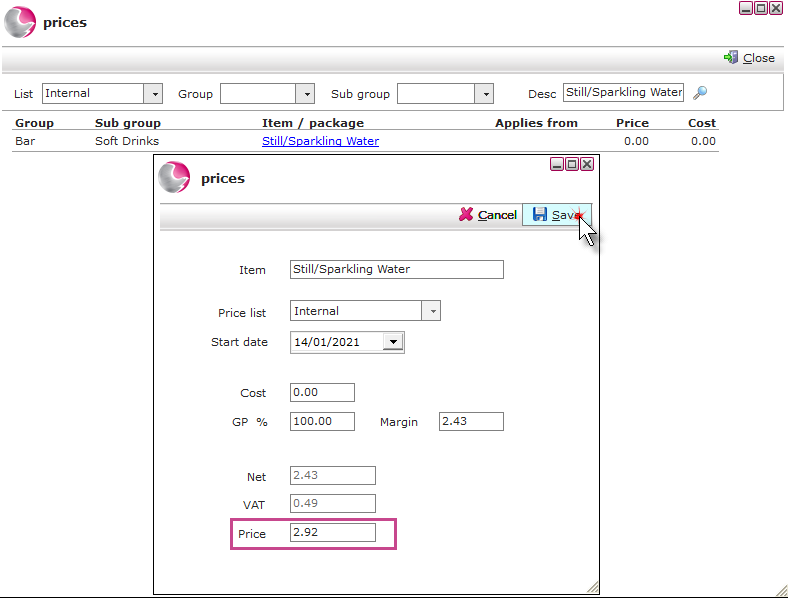Click the Item / package column header
788x598 pixels.
pyautogui.click(x=313, y=123)
